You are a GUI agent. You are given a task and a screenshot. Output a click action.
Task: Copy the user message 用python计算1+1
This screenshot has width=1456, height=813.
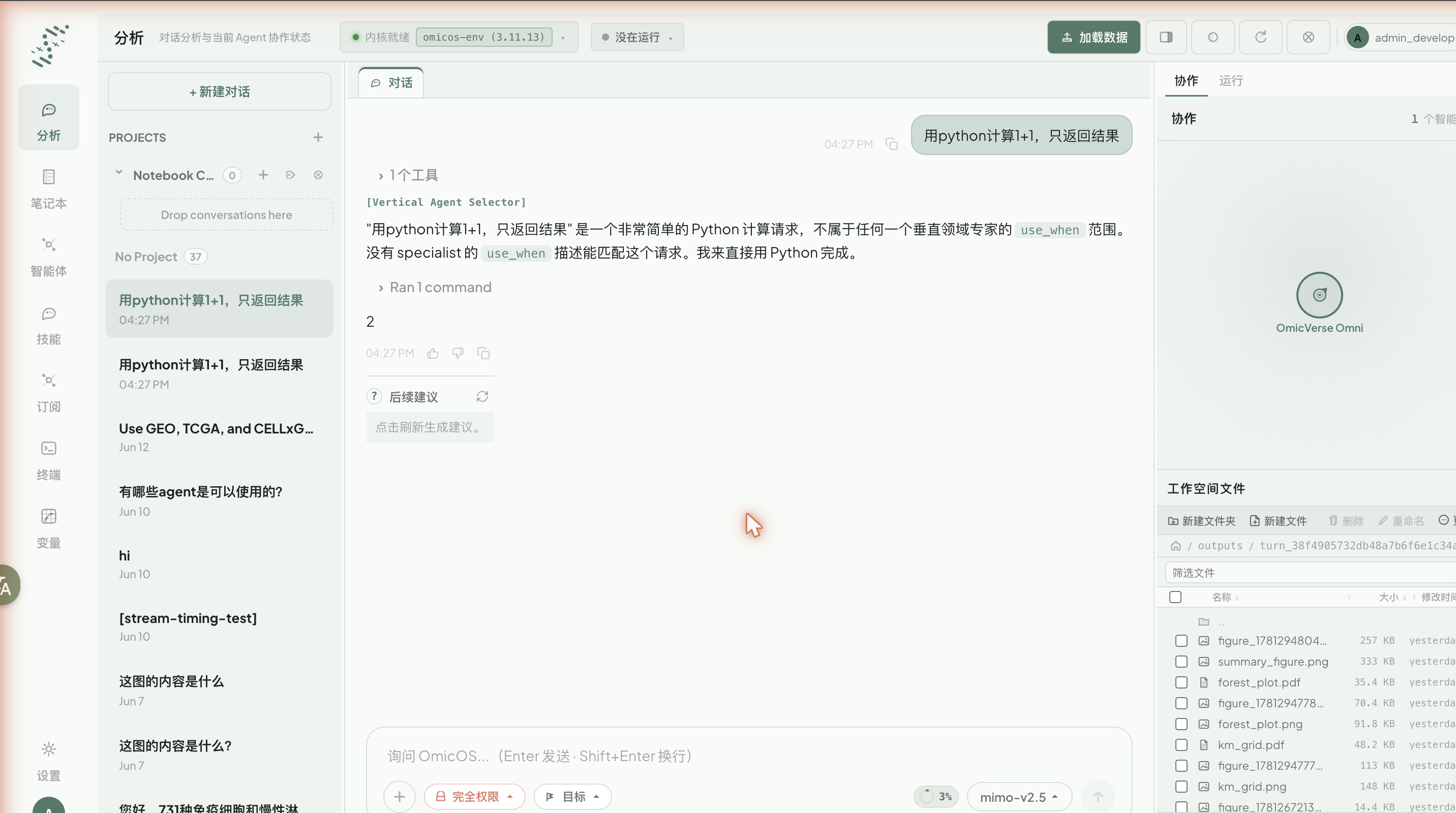[x=891, y=144]
